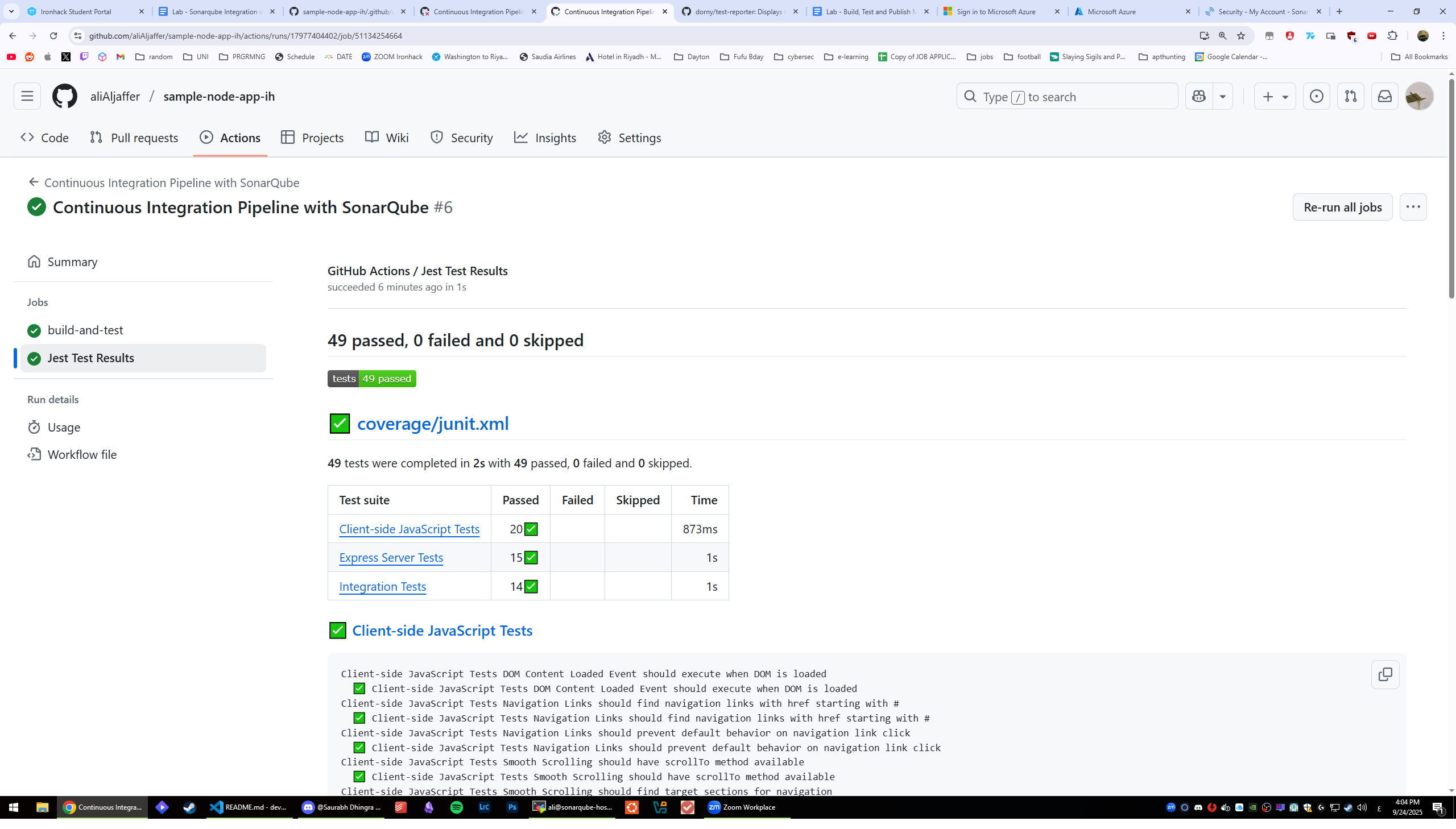This screenshot has width=1456, height=829.
Task: Click the pull requests icon in the header
Action: 1350,96
